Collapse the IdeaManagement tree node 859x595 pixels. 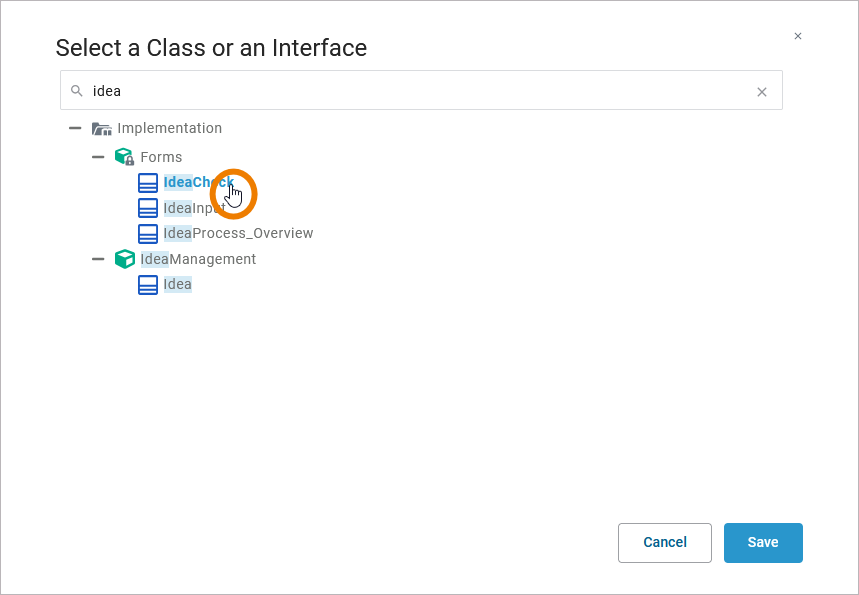point(98,259)
